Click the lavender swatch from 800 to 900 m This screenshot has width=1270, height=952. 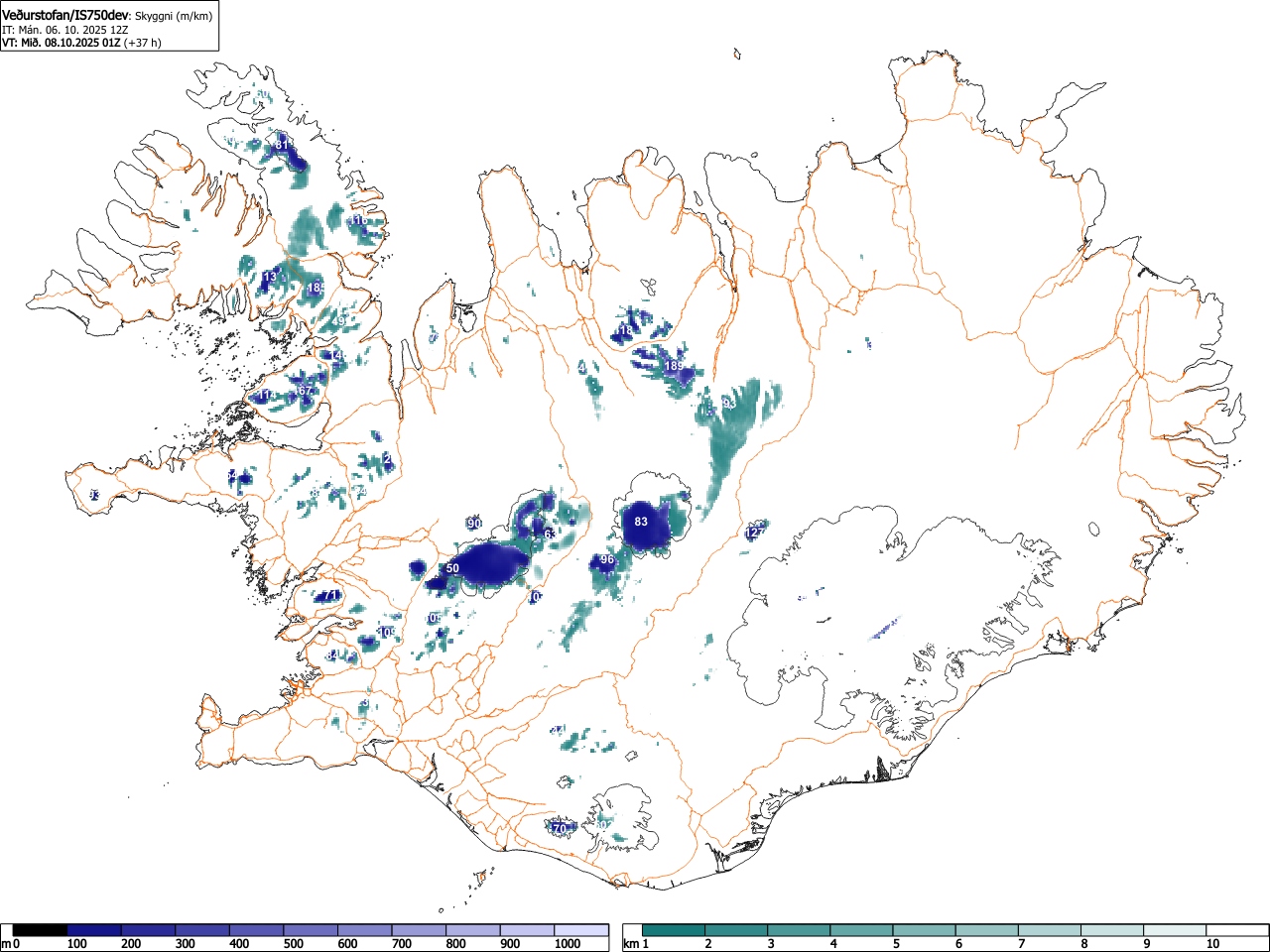click(472, 930)
